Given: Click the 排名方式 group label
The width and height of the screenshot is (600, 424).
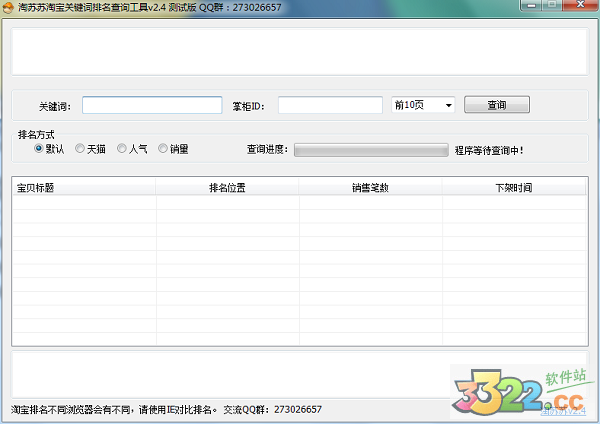Looking at the screenshot, I should [x=36, y=135].
